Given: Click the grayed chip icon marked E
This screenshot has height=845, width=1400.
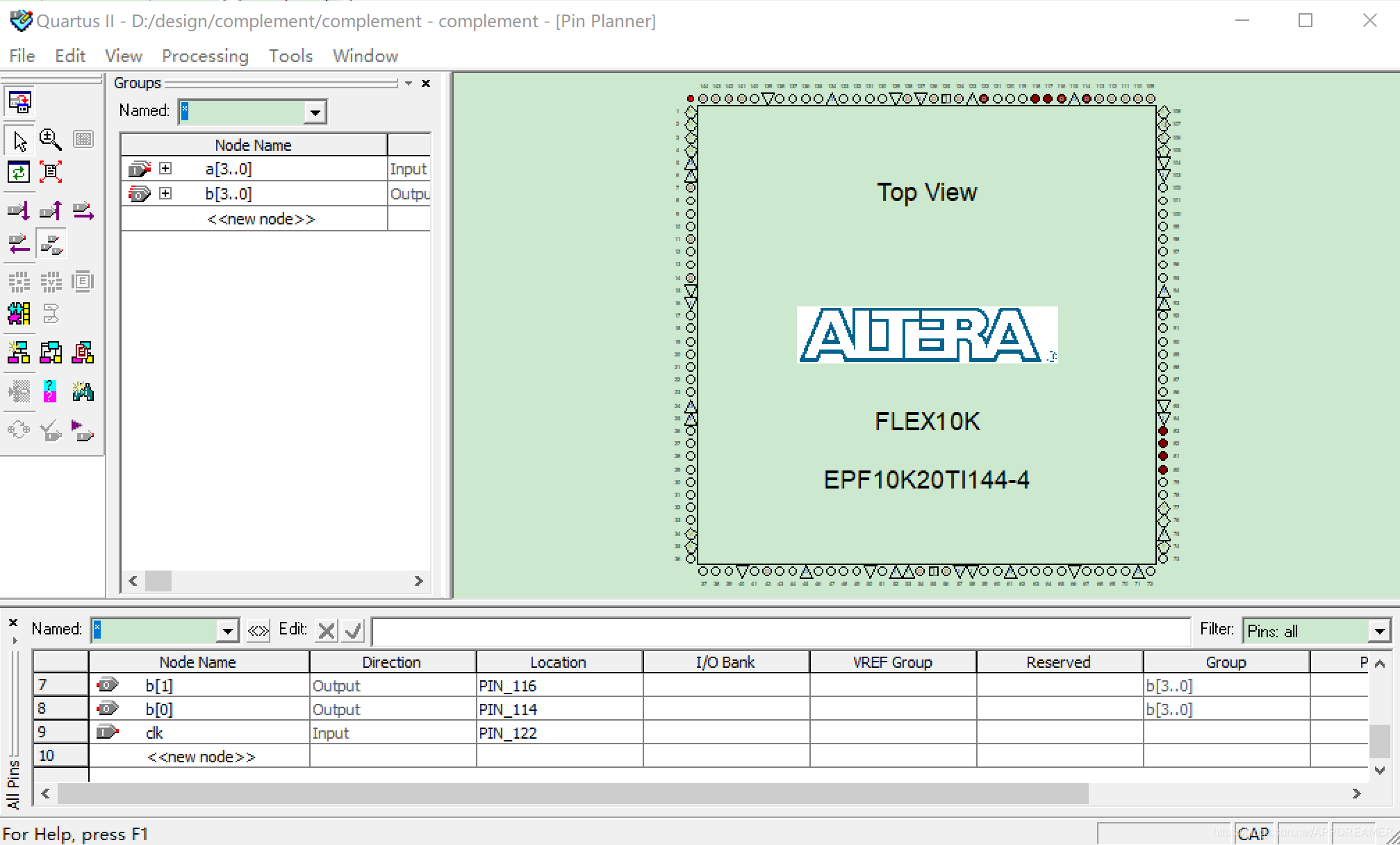Looking at the screenshot, I should click(x=83, y=281).
